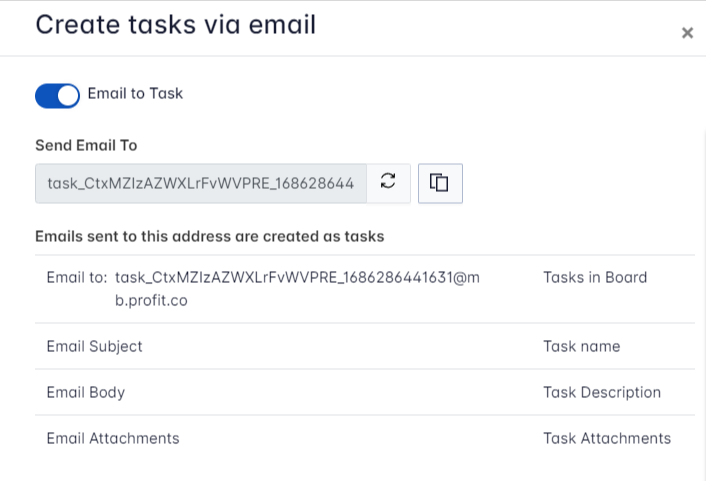Click the 'Send Email To' label
706x481 pixels.
86,145
